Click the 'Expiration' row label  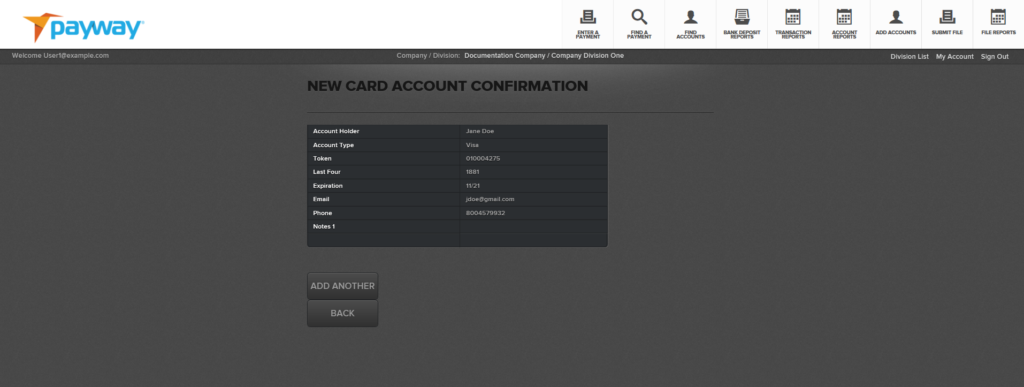[328, 186]
